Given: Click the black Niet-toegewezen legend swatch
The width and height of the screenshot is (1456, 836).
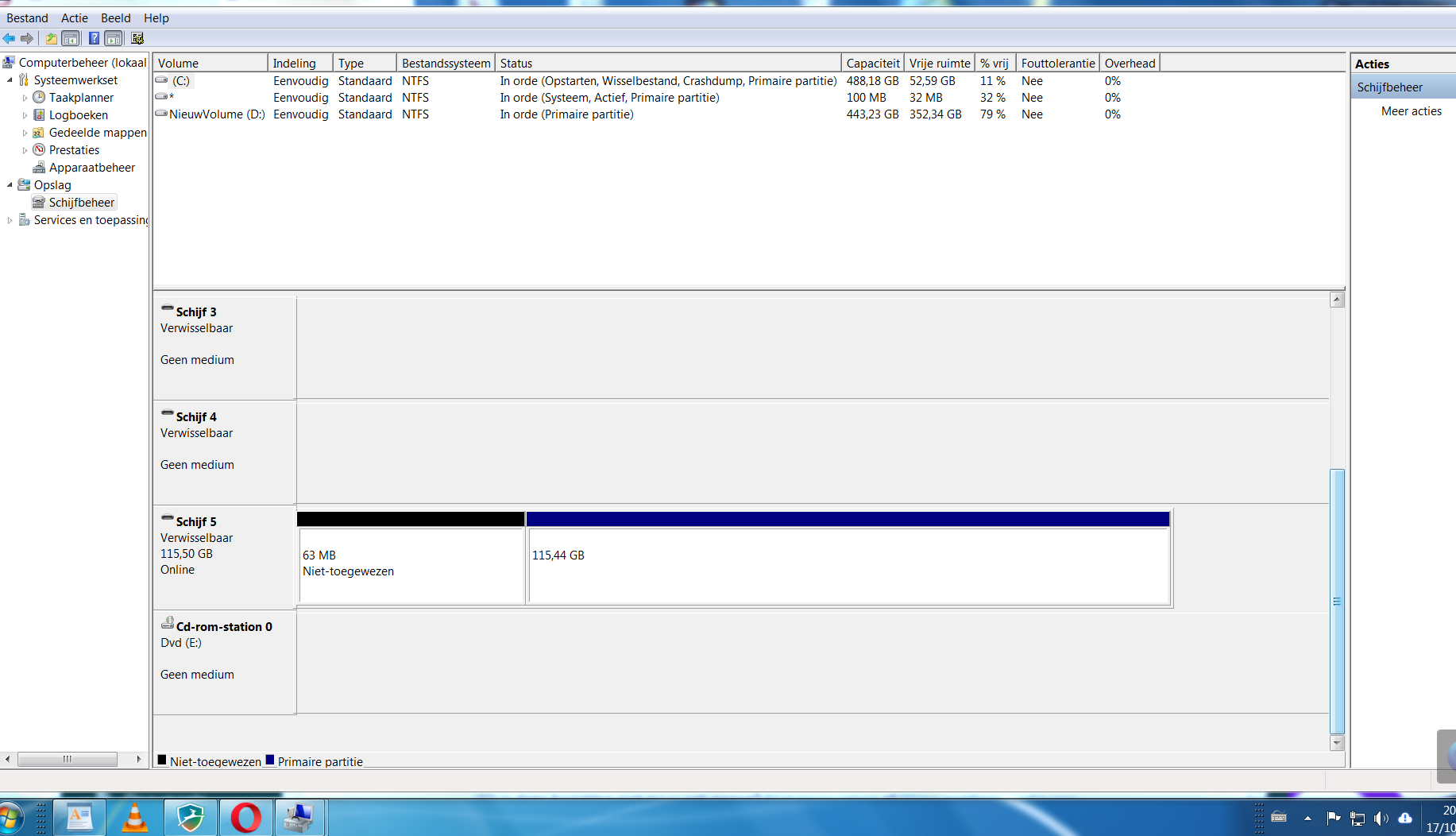Looking at the screenshot, I should click(162, 760).
